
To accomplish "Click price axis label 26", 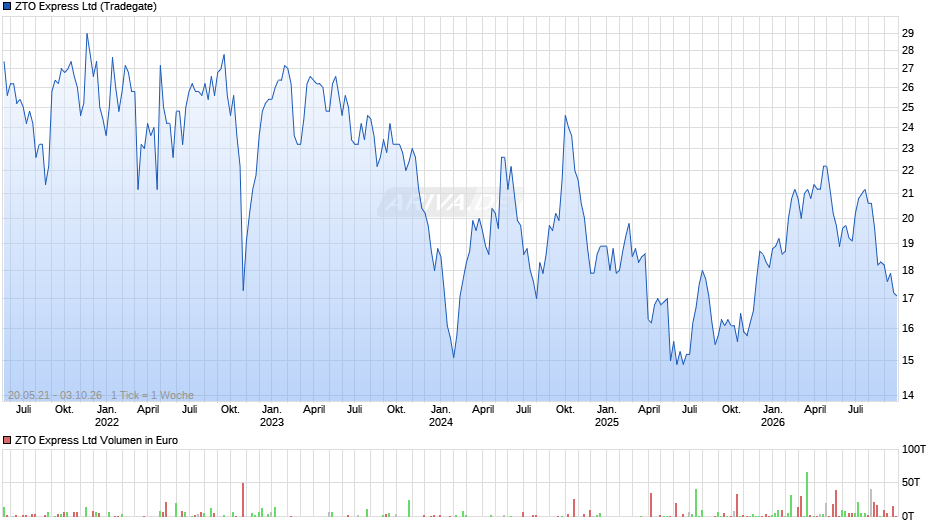I will coord(908,88).
